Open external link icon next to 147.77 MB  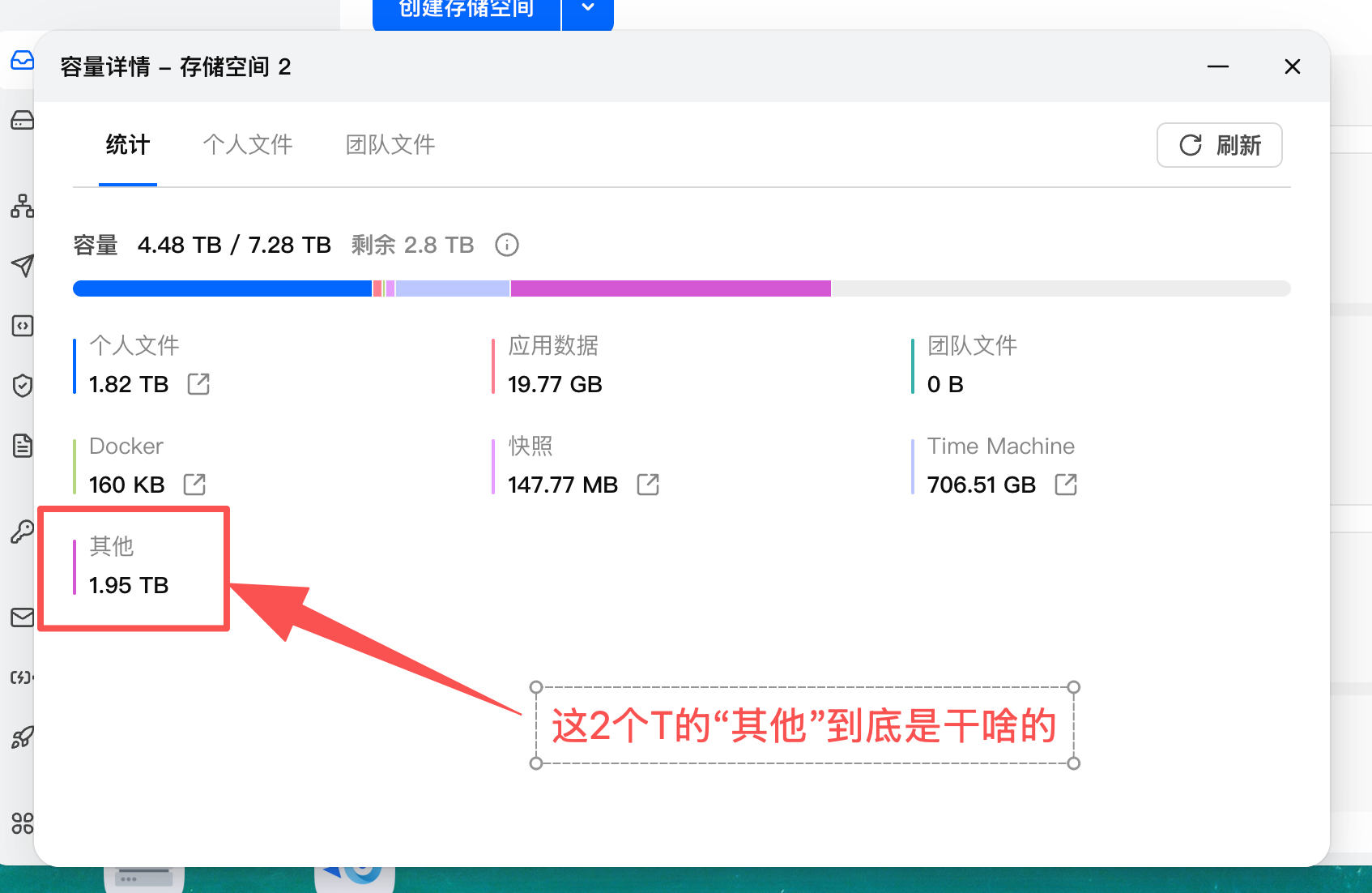point(648,485)
